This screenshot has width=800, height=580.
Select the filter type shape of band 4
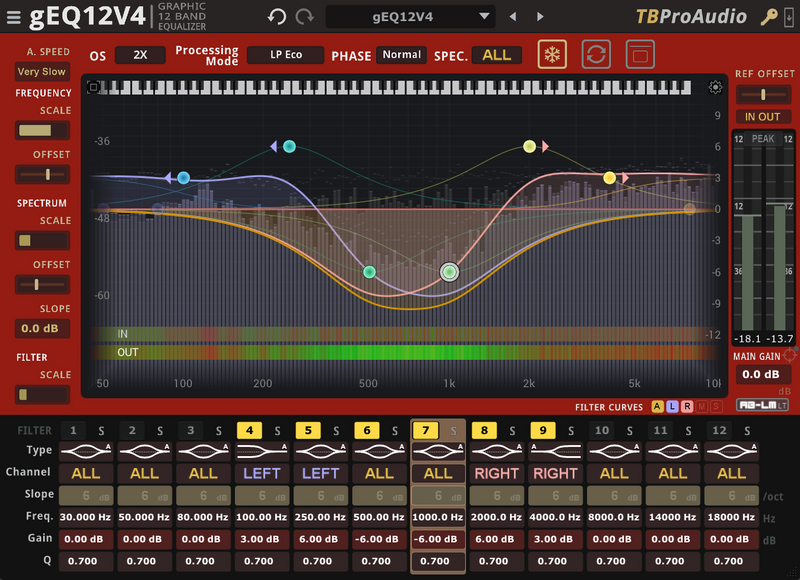[x=261, y=451]
